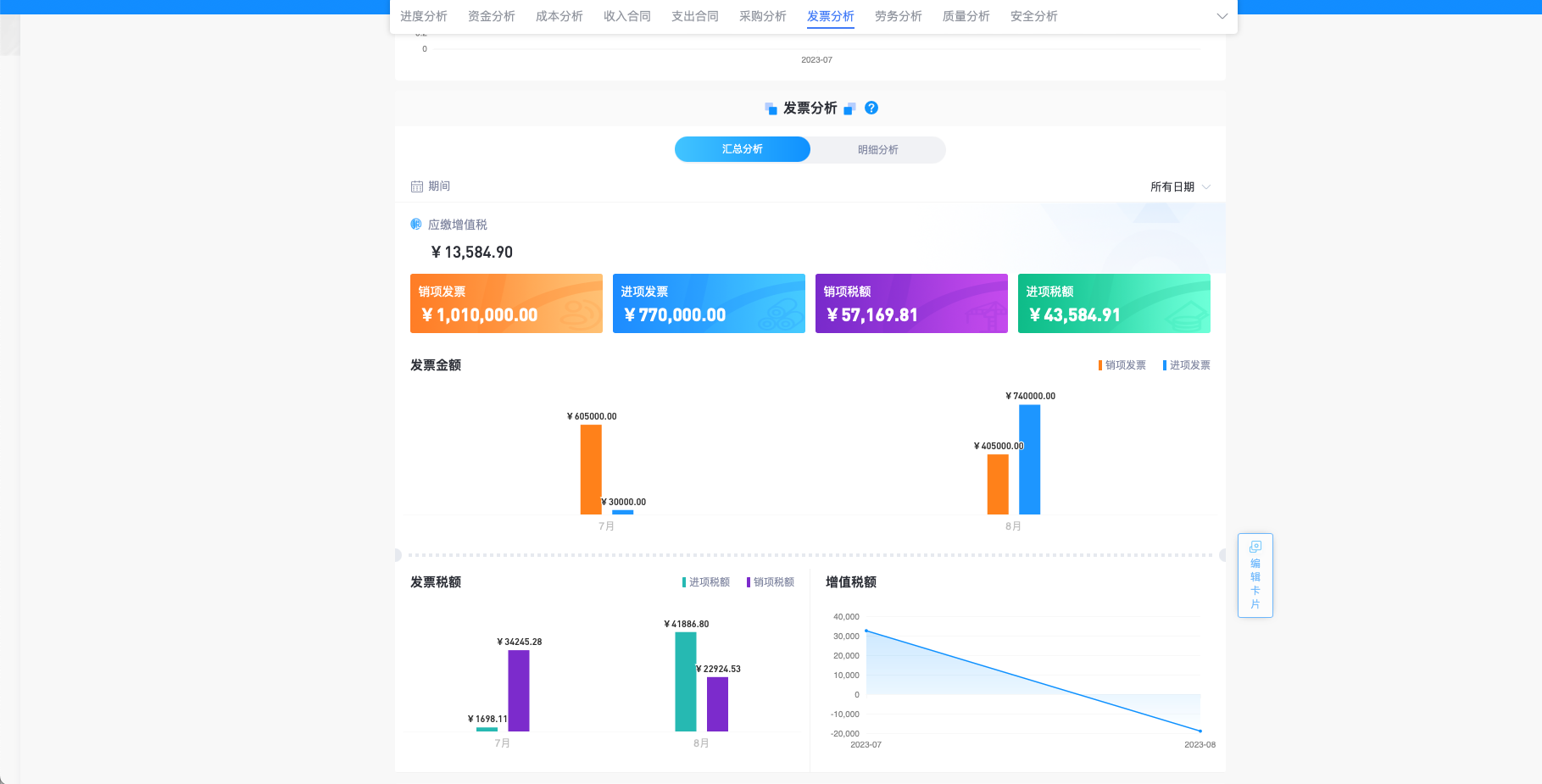Toggle the 进项发票 legend in 发票金额 chart
Viewport: 1542px width, 784px height.
pos(1187,364)
